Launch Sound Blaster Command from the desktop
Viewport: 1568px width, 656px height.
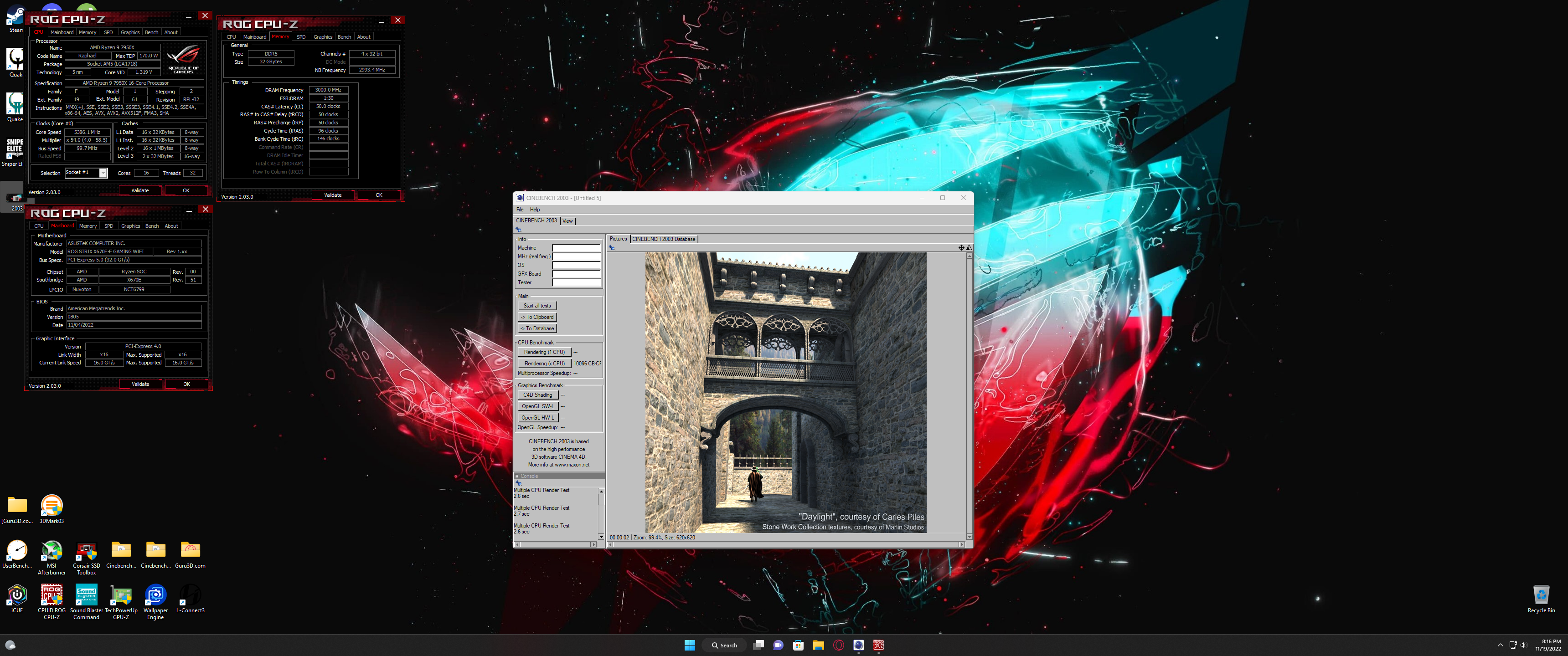[x=87, y=601]
